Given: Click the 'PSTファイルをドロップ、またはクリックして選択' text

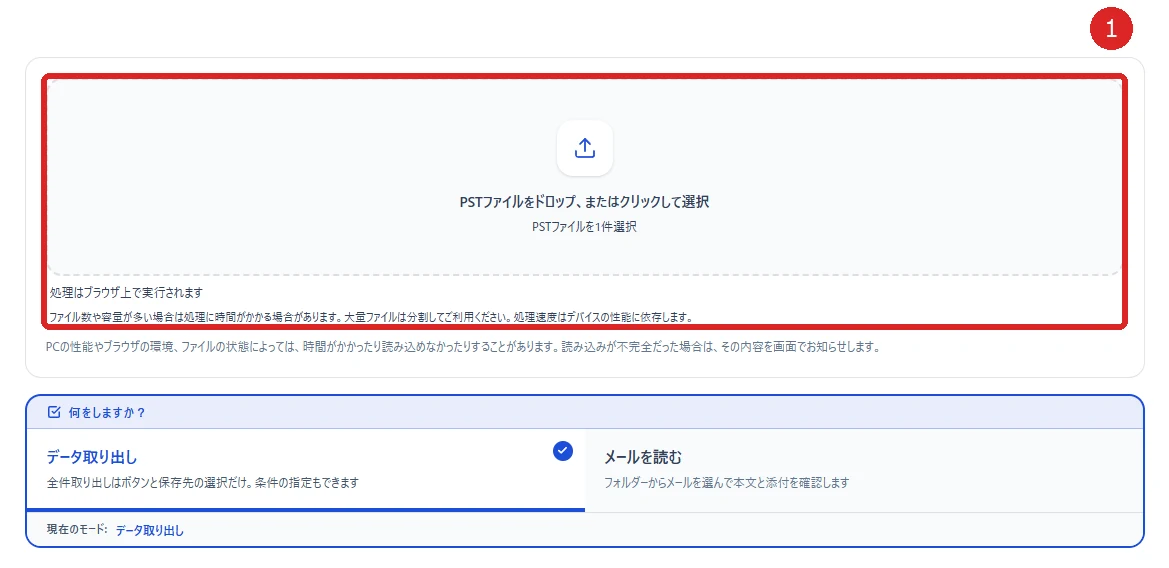Looking at the screenshot, I should click(584, 202).
